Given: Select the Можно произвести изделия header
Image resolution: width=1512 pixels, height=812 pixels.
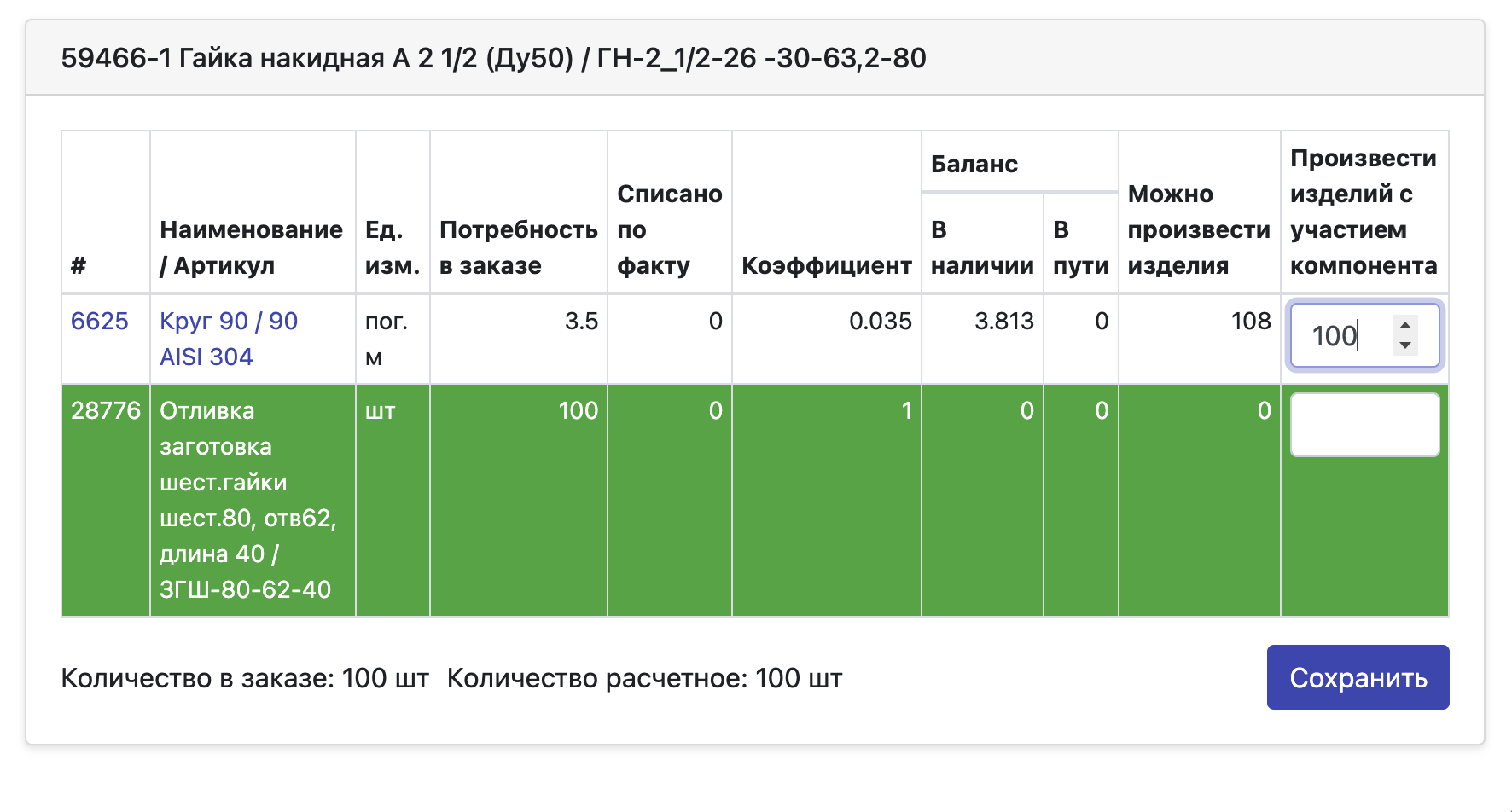Looking at the screenshot, I should pos(1198,229).
